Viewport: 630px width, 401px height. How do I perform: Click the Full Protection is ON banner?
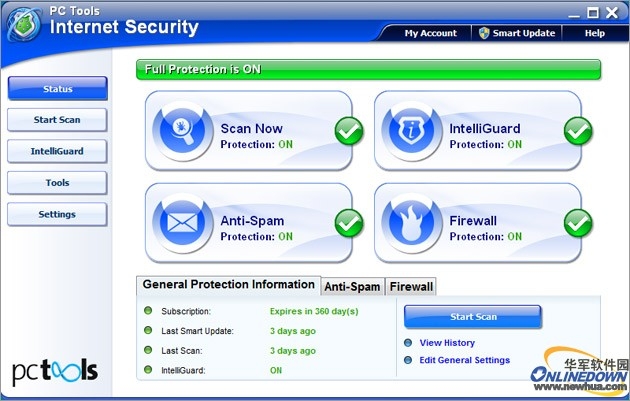click(x=368, y=70)
